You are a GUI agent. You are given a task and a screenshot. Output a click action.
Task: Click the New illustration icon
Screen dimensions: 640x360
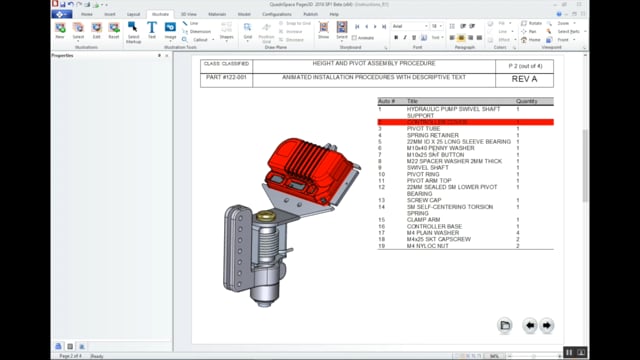click(x=60, y=28)
